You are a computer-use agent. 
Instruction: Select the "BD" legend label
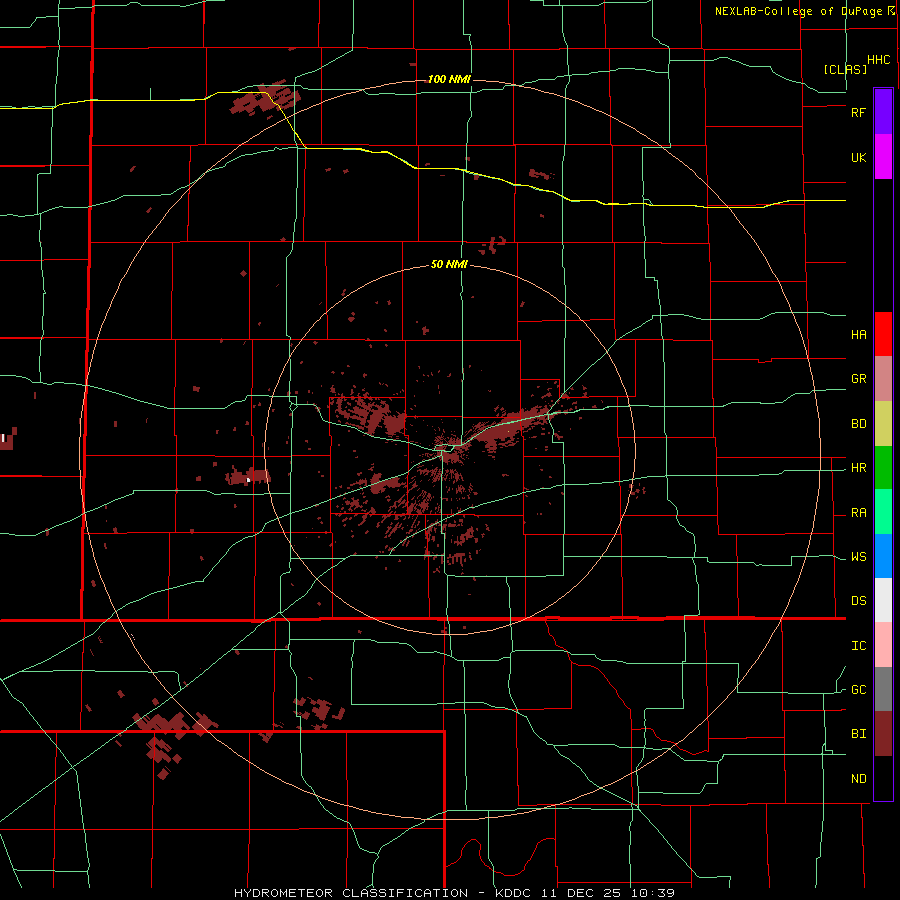pos(858,424)
